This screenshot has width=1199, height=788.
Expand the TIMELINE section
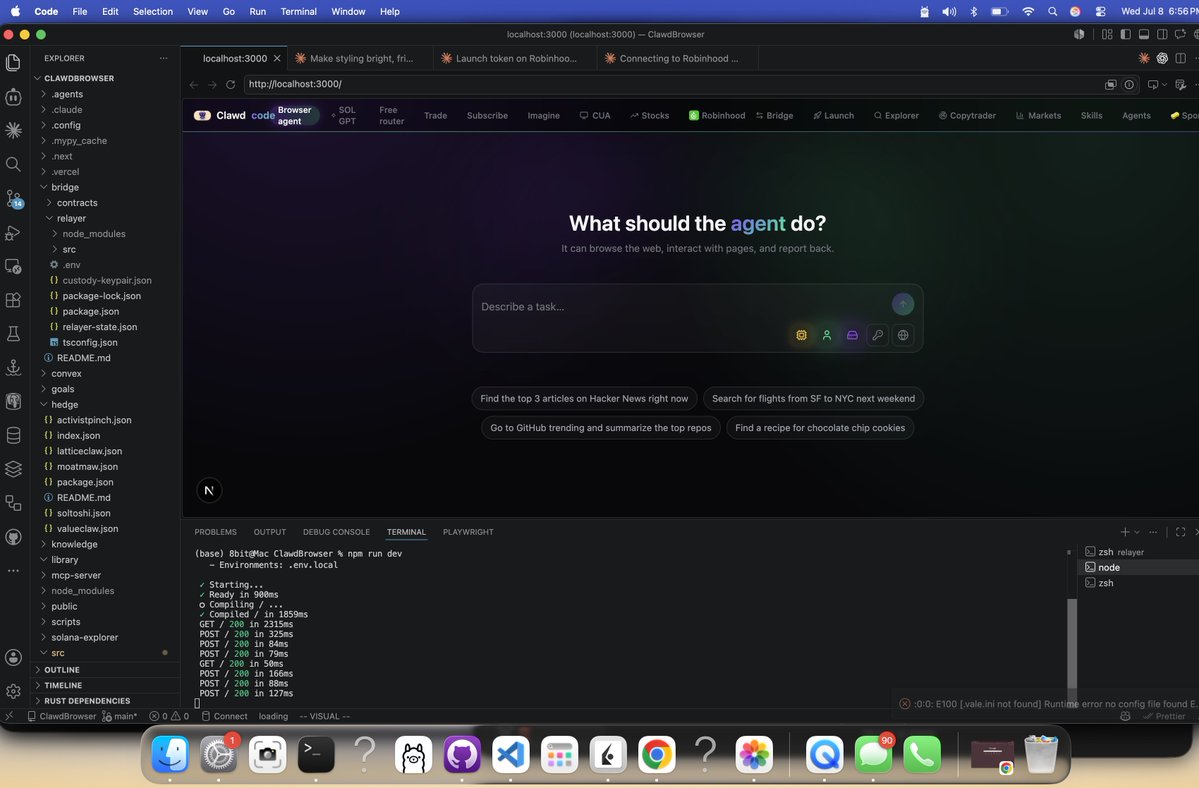[106, 686]
